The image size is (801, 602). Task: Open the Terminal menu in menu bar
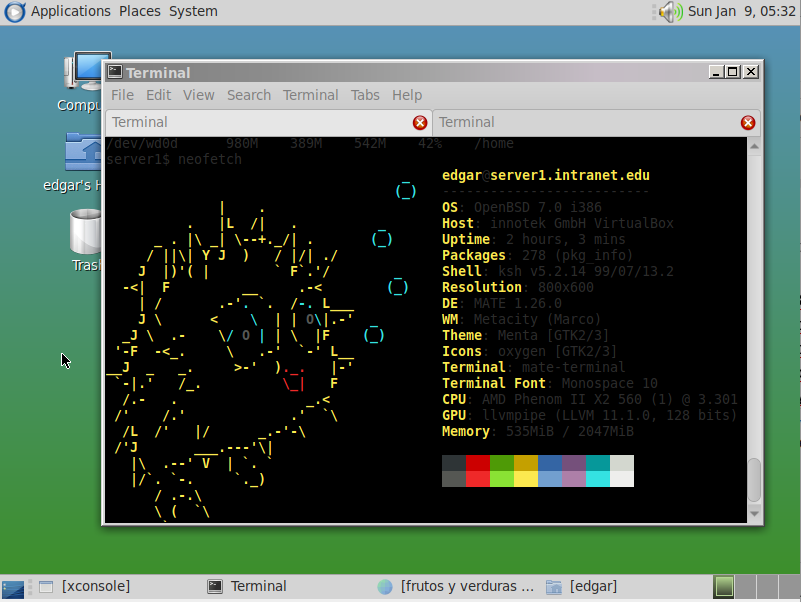311,95
